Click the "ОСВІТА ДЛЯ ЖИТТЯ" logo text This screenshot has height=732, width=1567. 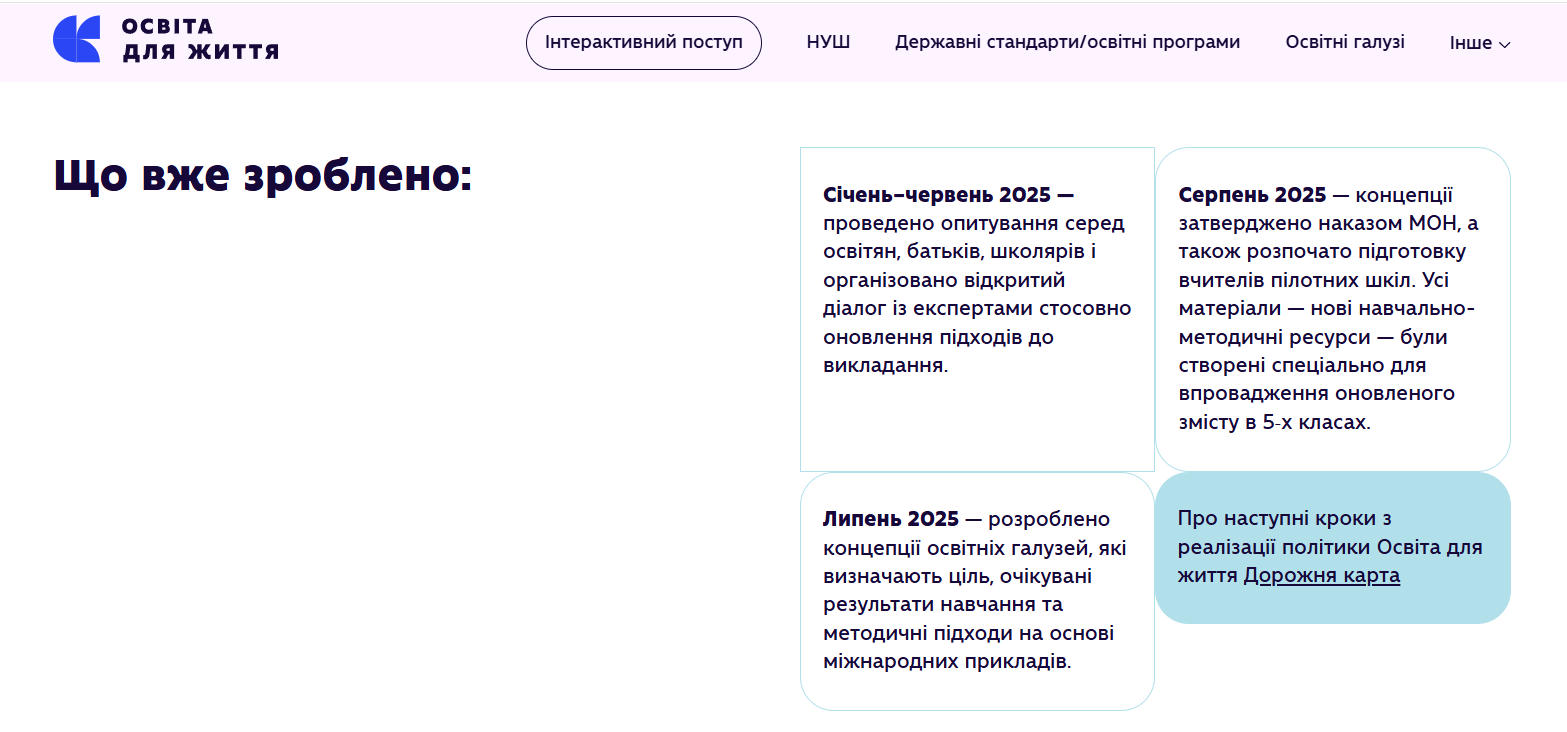point(200,40)
